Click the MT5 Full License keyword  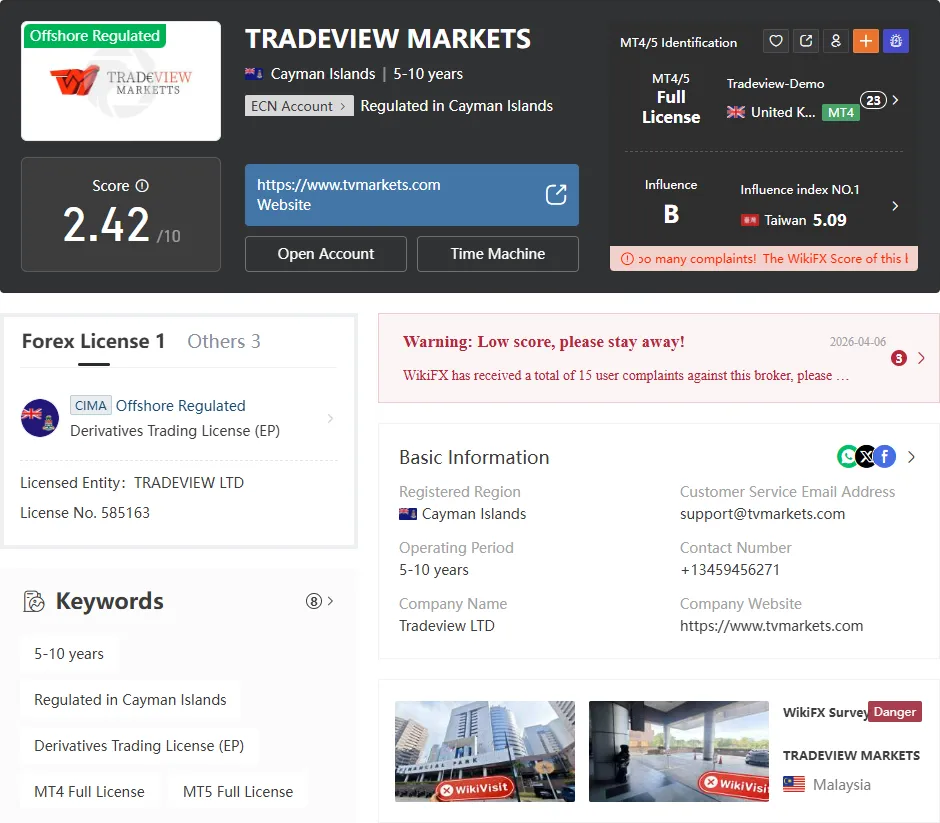(238, 792)
